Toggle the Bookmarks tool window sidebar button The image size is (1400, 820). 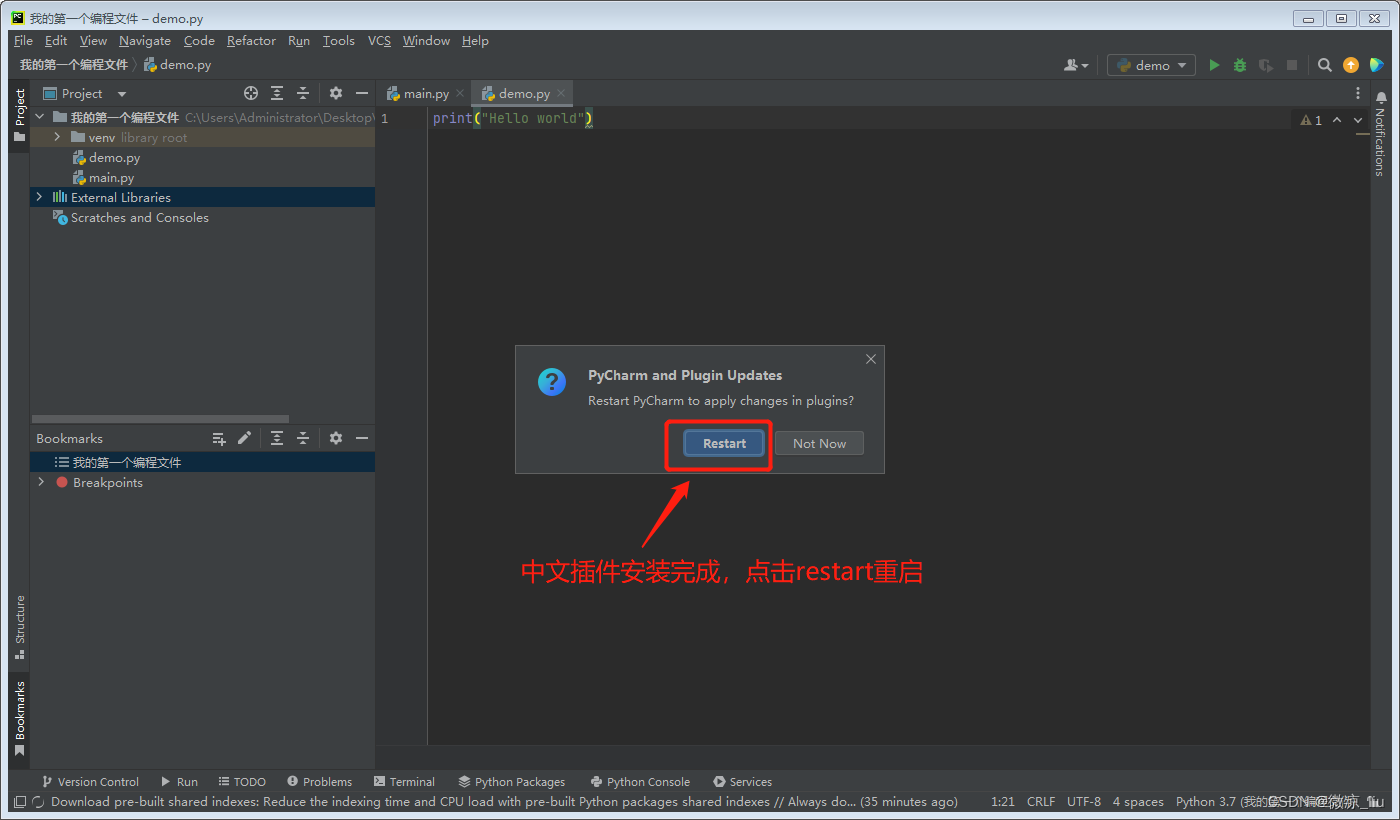pyautogui.click(x=19, y=719)
